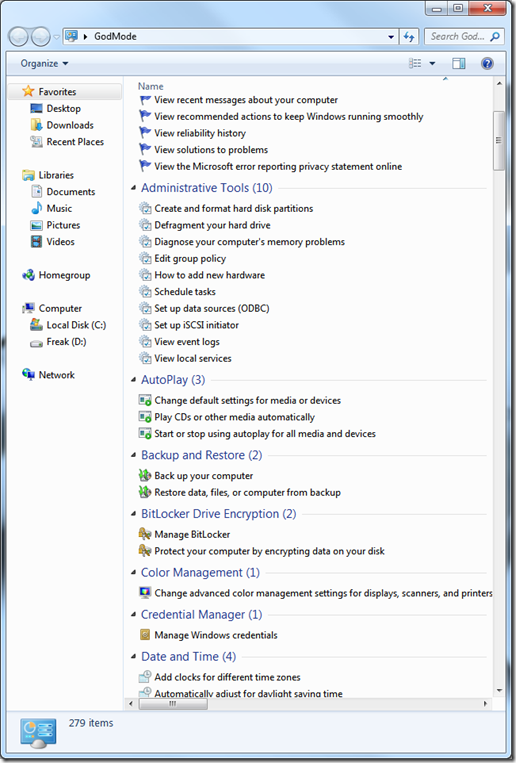Select Documents in the Libraries tree

coord(71,192)
